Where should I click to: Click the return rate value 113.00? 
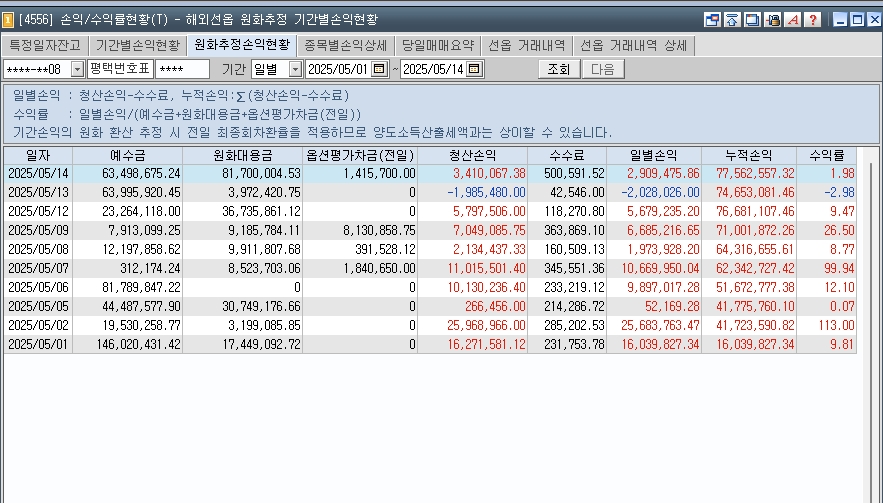[x=835, y=326]
